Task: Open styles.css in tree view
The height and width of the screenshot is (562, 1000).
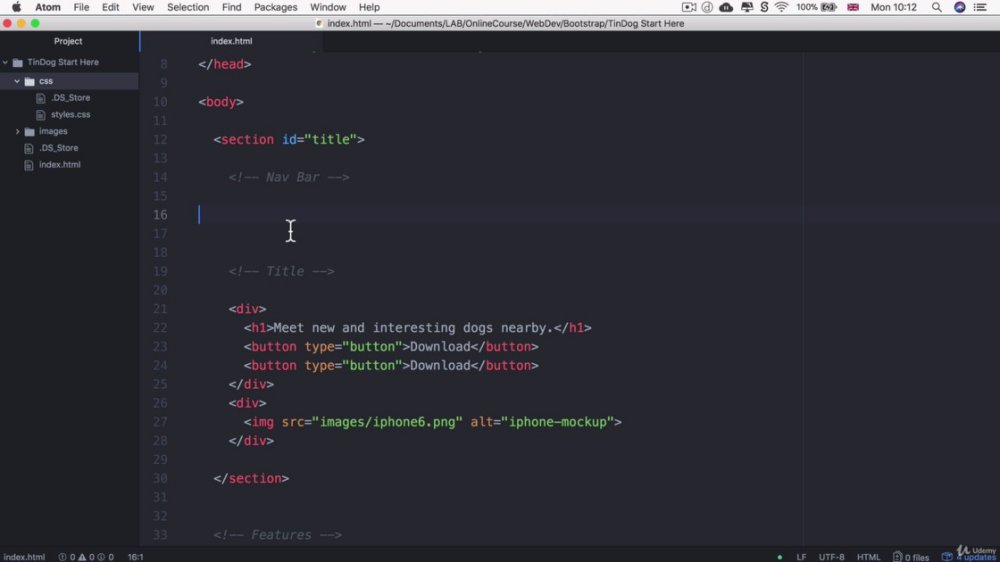Action: 70,114
